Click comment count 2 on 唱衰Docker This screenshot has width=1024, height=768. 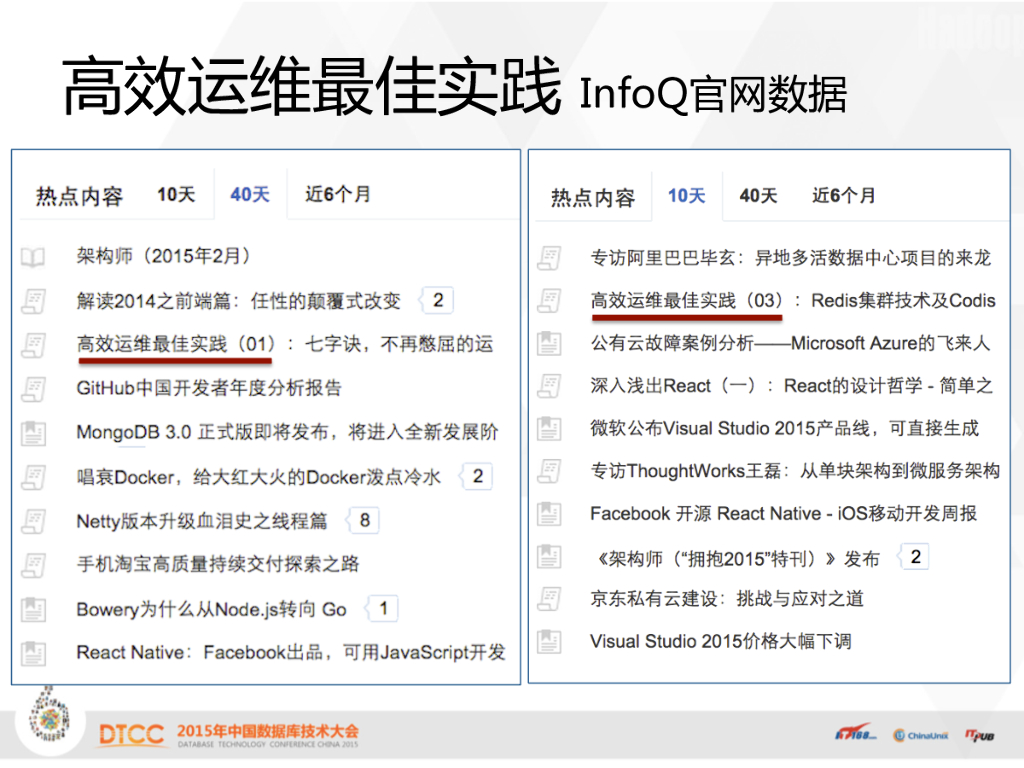point(477,476)
